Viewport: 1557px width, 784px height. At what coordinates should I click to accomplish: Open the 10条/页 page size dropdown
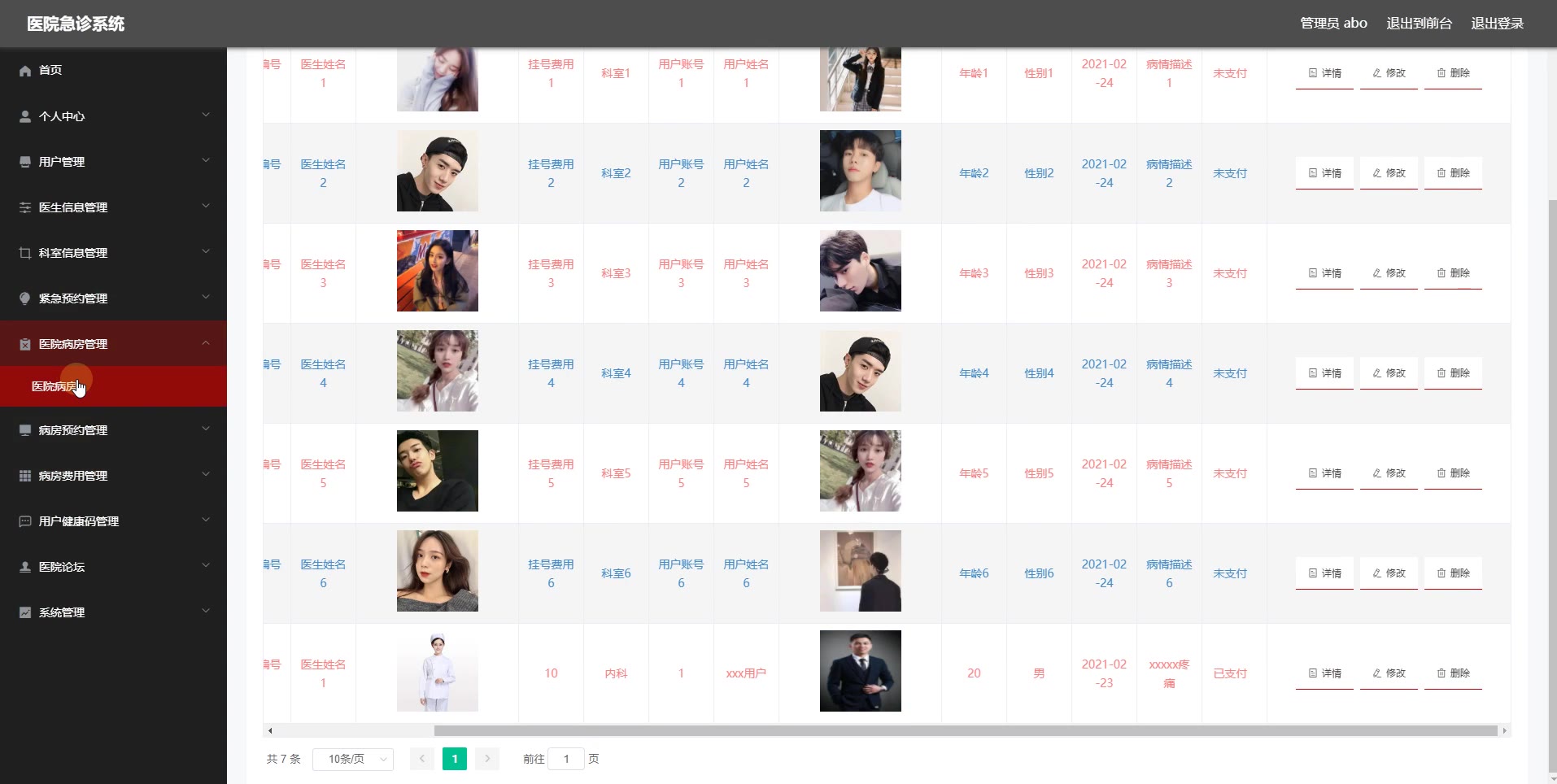click(353, 759)
